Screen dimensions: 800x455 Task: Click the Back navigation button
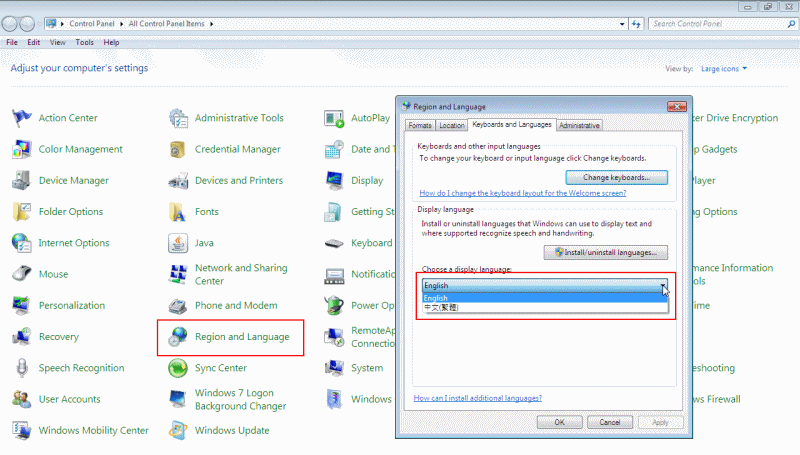[x=10, y=23]
